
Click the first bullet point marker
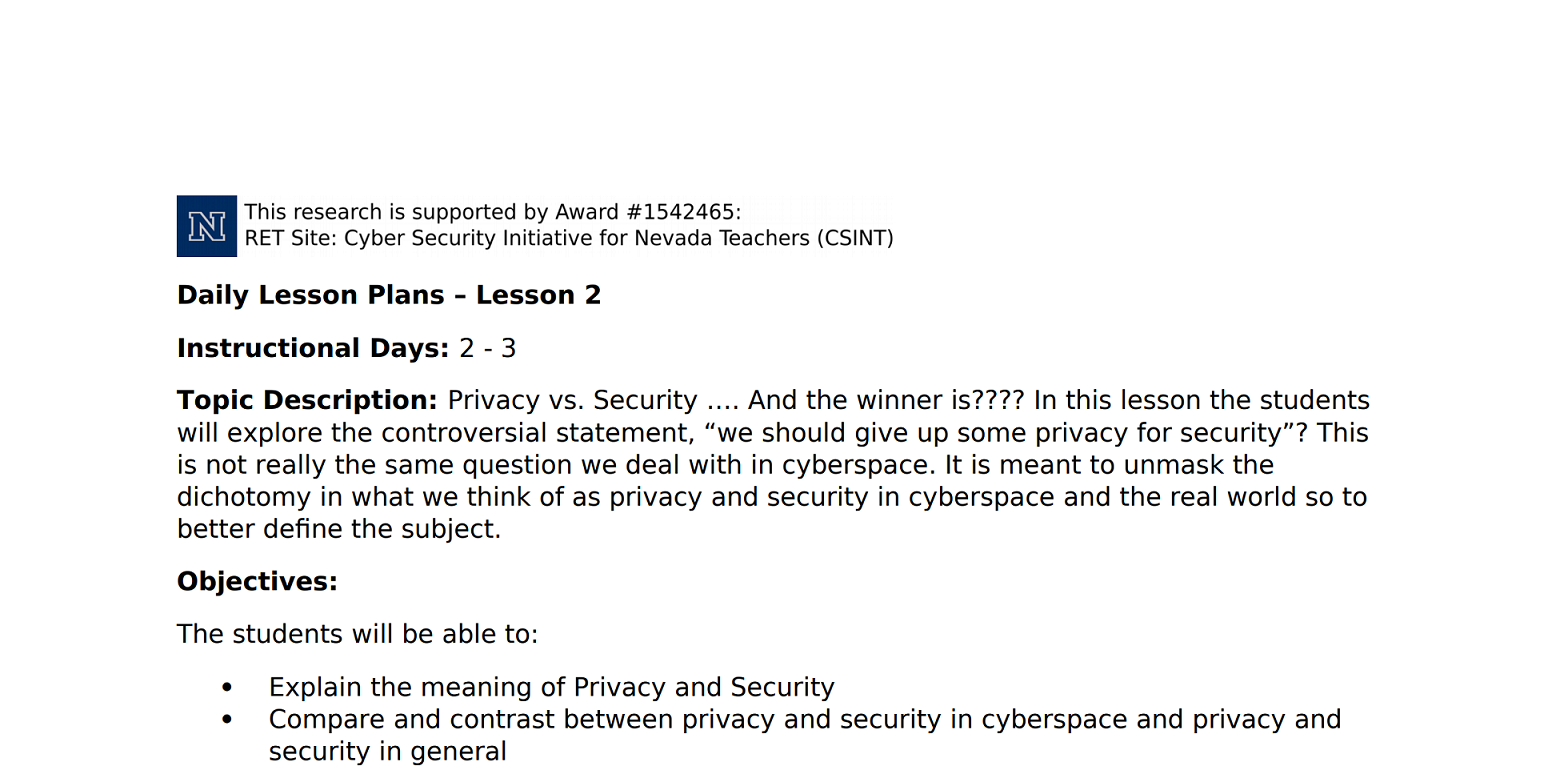point(227,688)
